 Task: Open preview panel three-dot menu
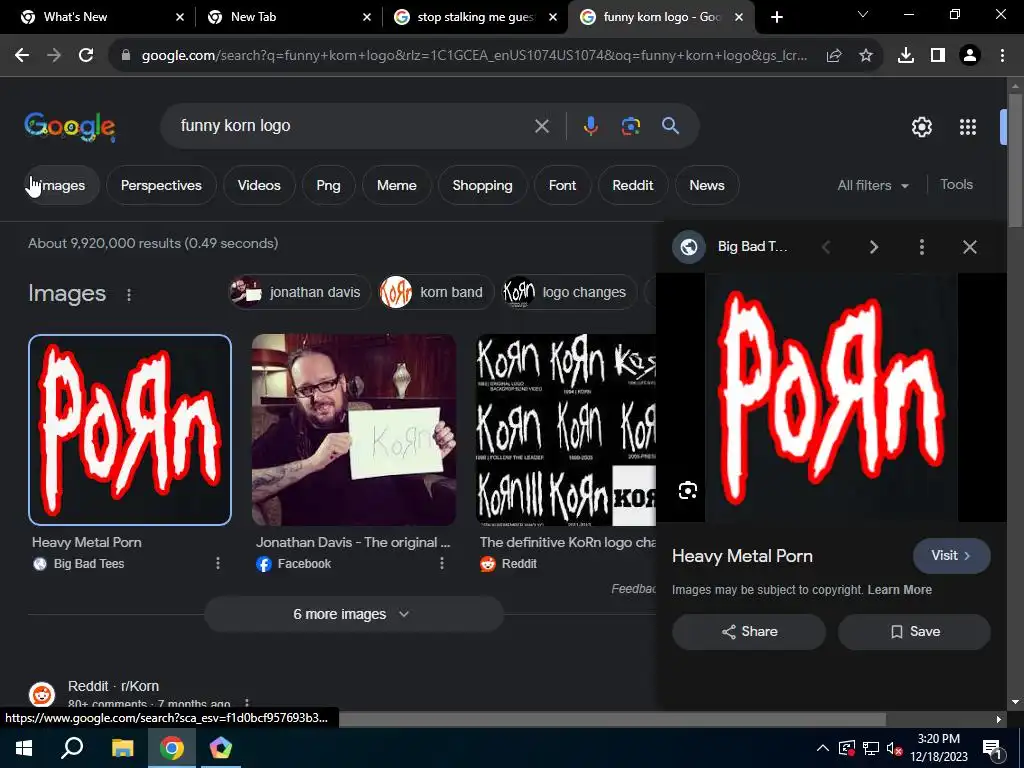click(x=921, y=247)
